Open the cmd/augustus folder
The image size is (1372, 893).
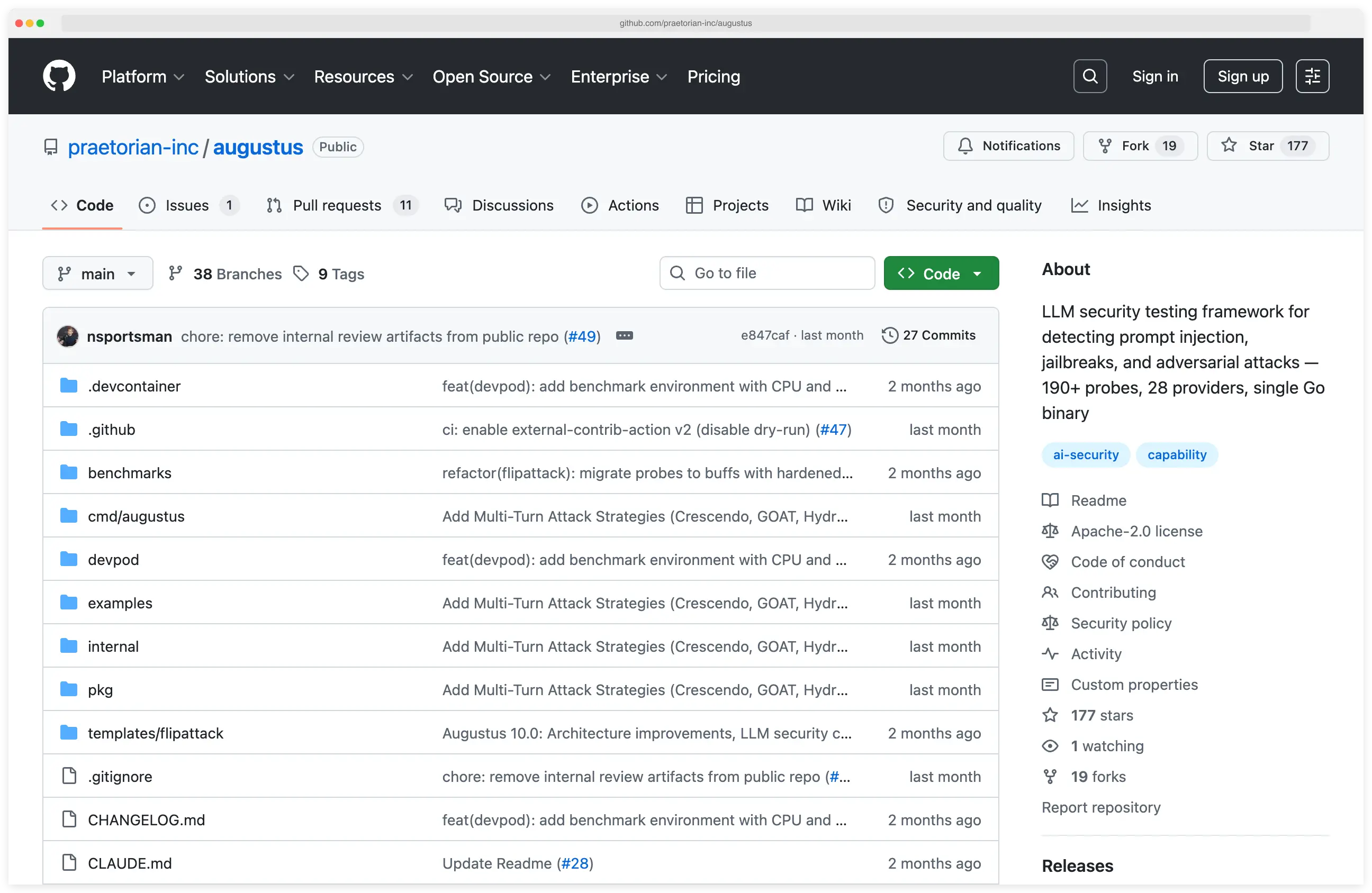click(136, 516)
